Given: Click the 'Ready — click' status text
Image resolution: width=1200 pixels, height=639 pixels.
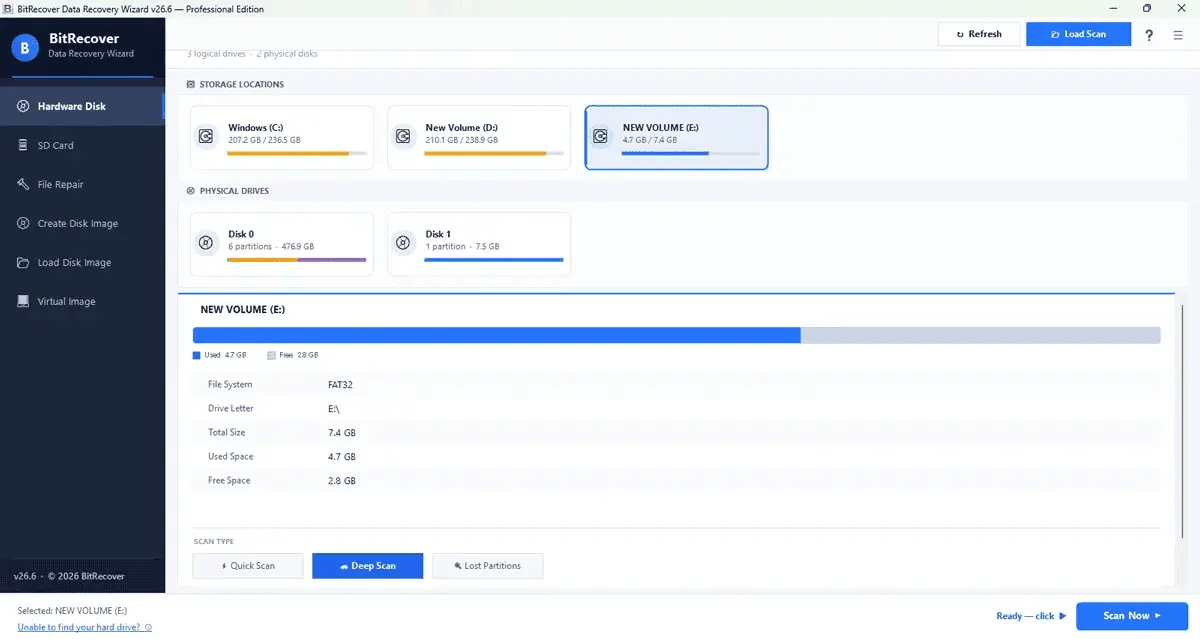Looking at the screenshot, I should tap(1025, 616).
